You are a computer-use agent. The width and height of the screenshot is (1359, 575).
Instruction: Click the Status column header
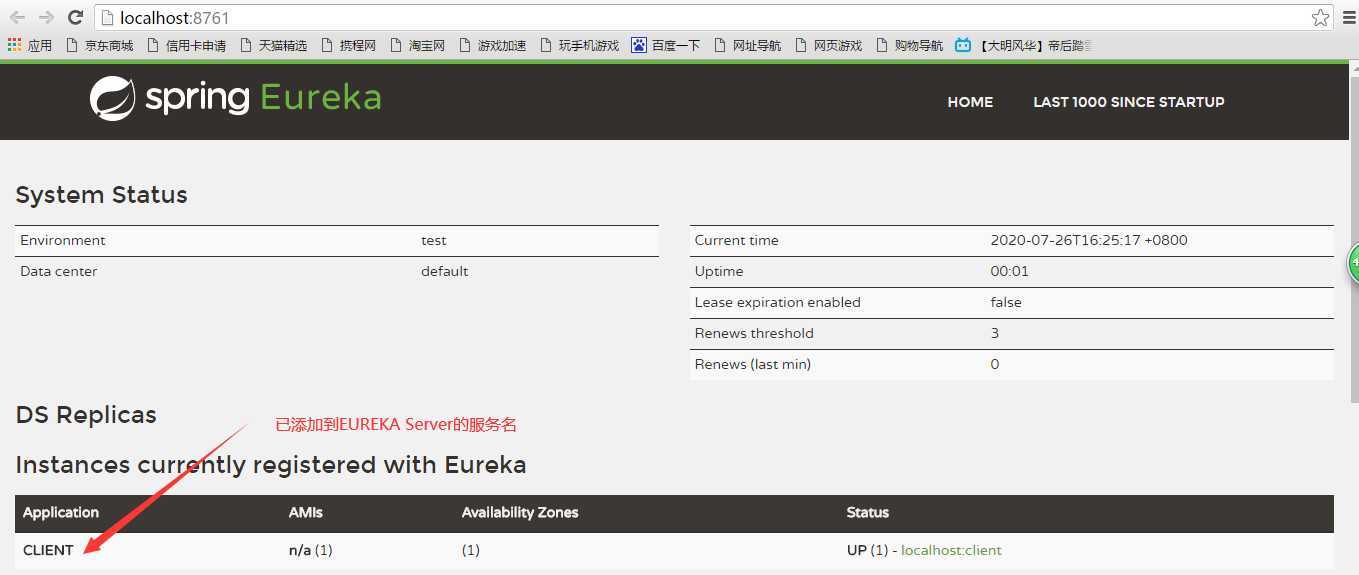868,512
